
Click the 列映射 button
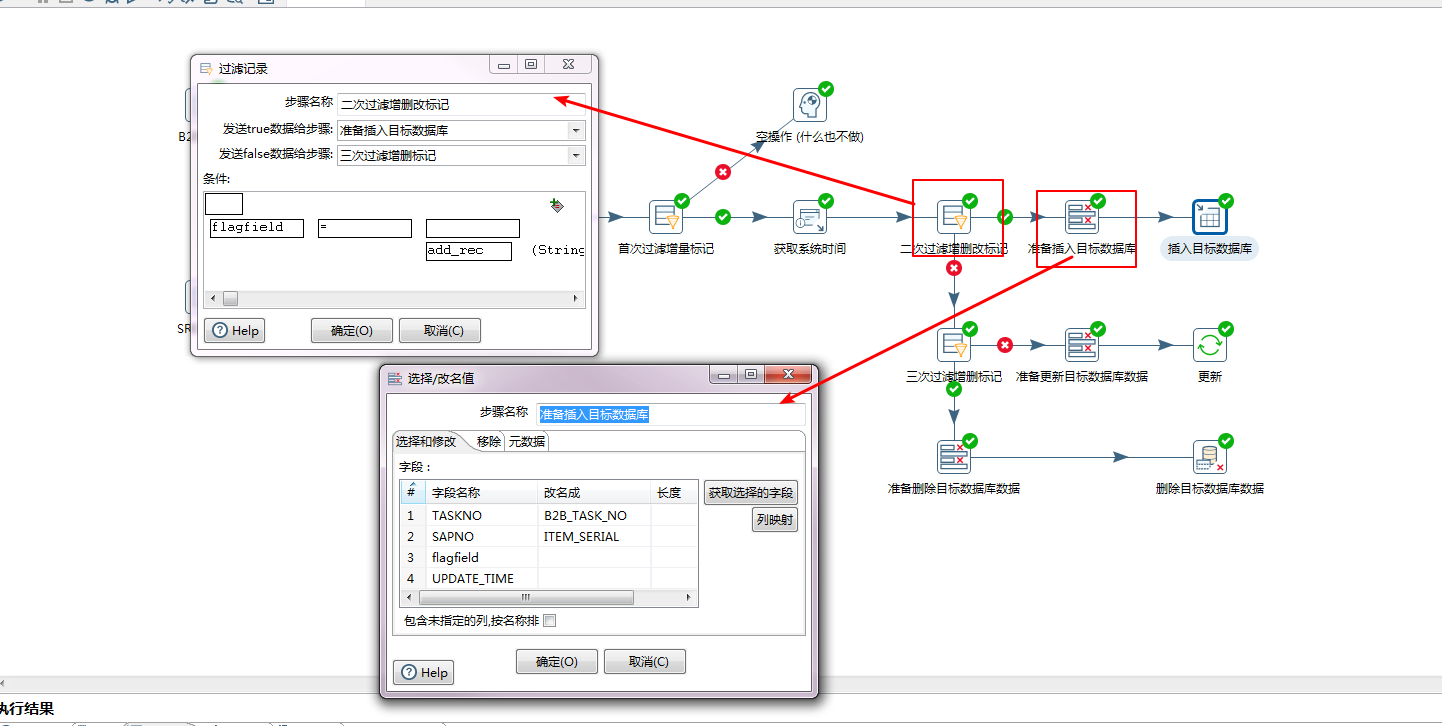pyautogui.click(x=775, y=520)
